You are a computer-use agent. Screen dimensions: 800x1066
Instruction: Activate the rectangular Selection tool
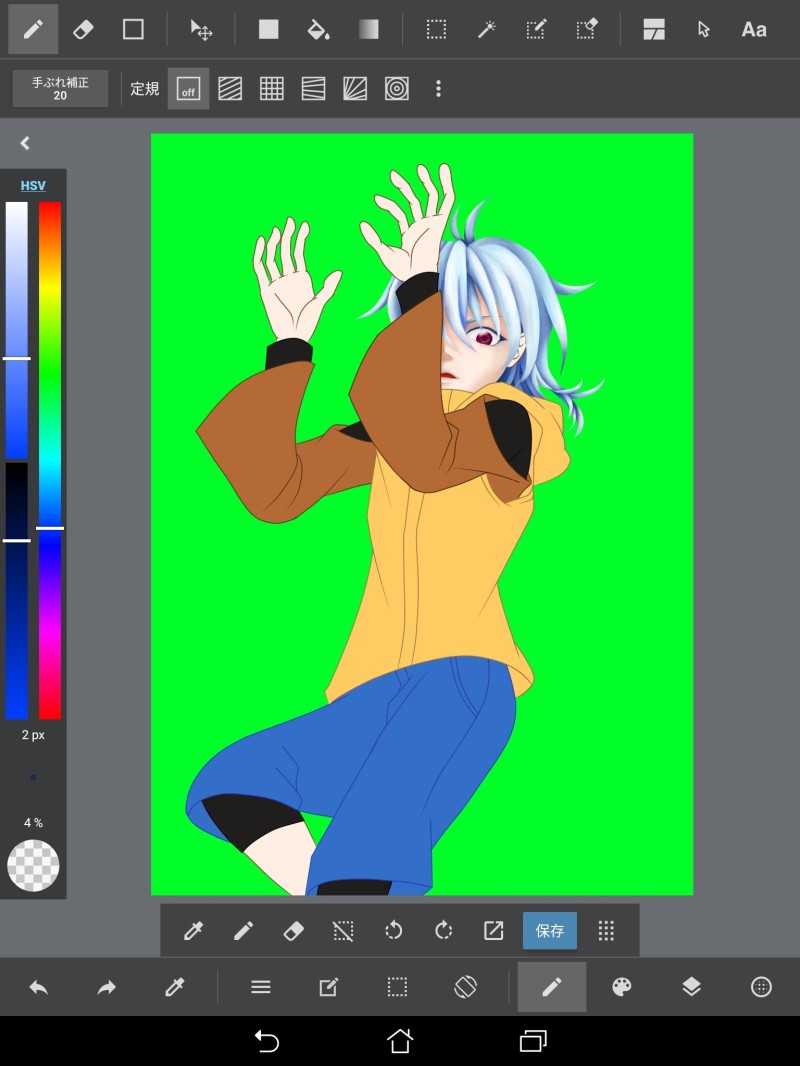click(x=436, y=29)
